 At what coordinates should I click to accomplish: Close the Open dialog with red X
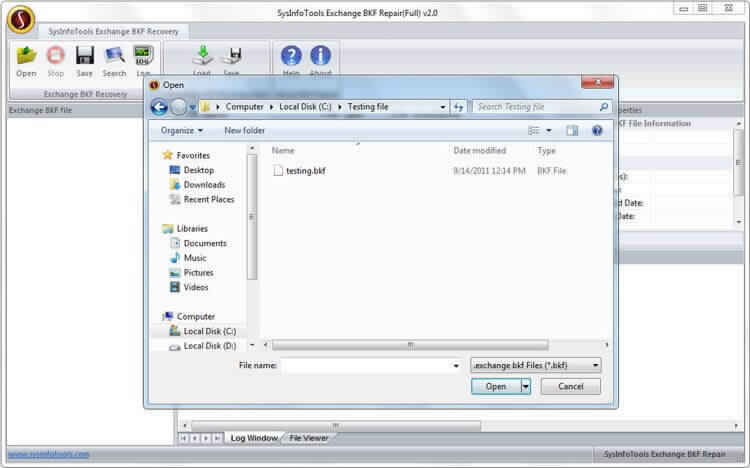(x=597, y=82)
